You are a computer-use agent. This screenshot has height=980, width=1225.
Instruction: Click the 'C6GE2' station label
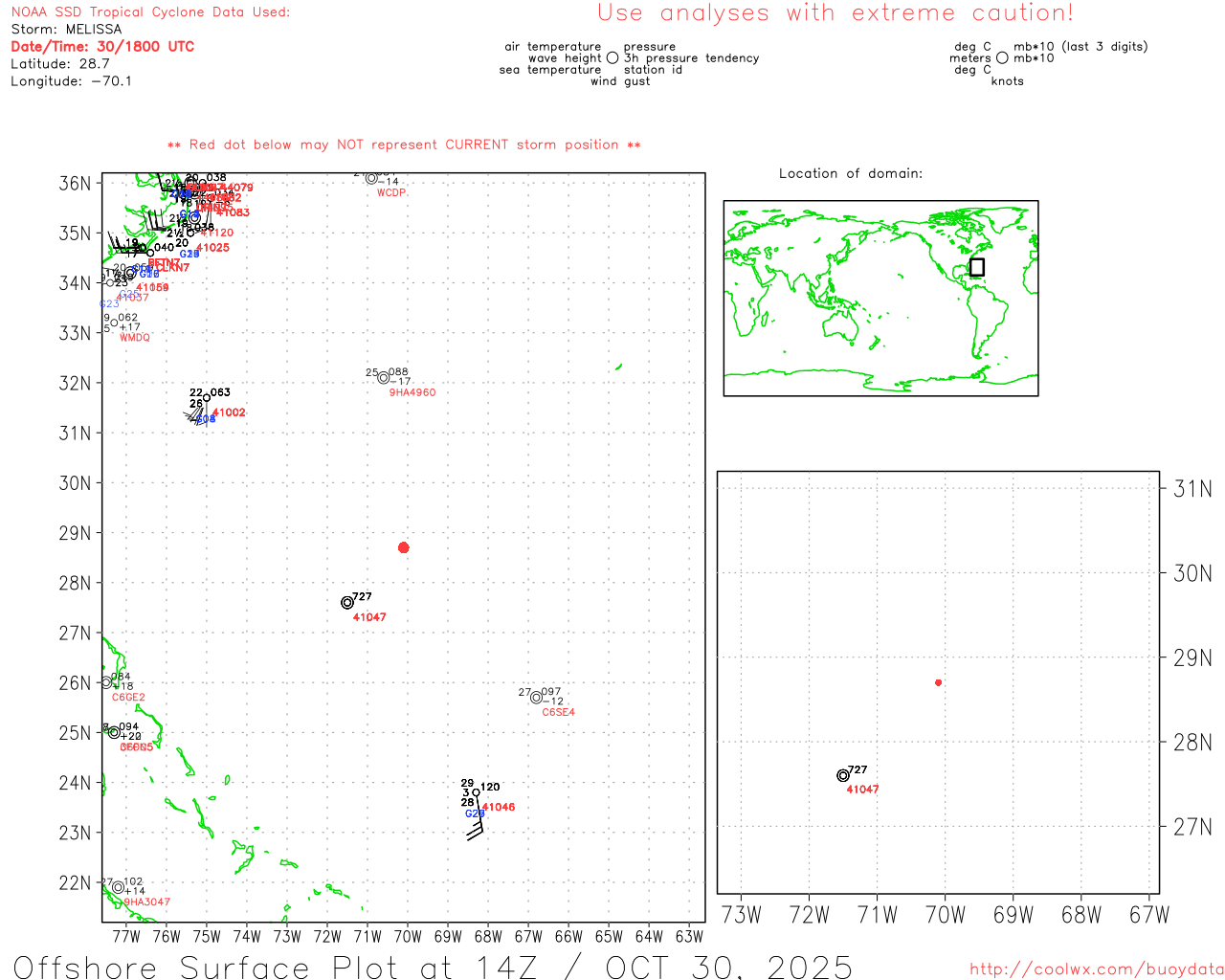click(x=128, y=698)
